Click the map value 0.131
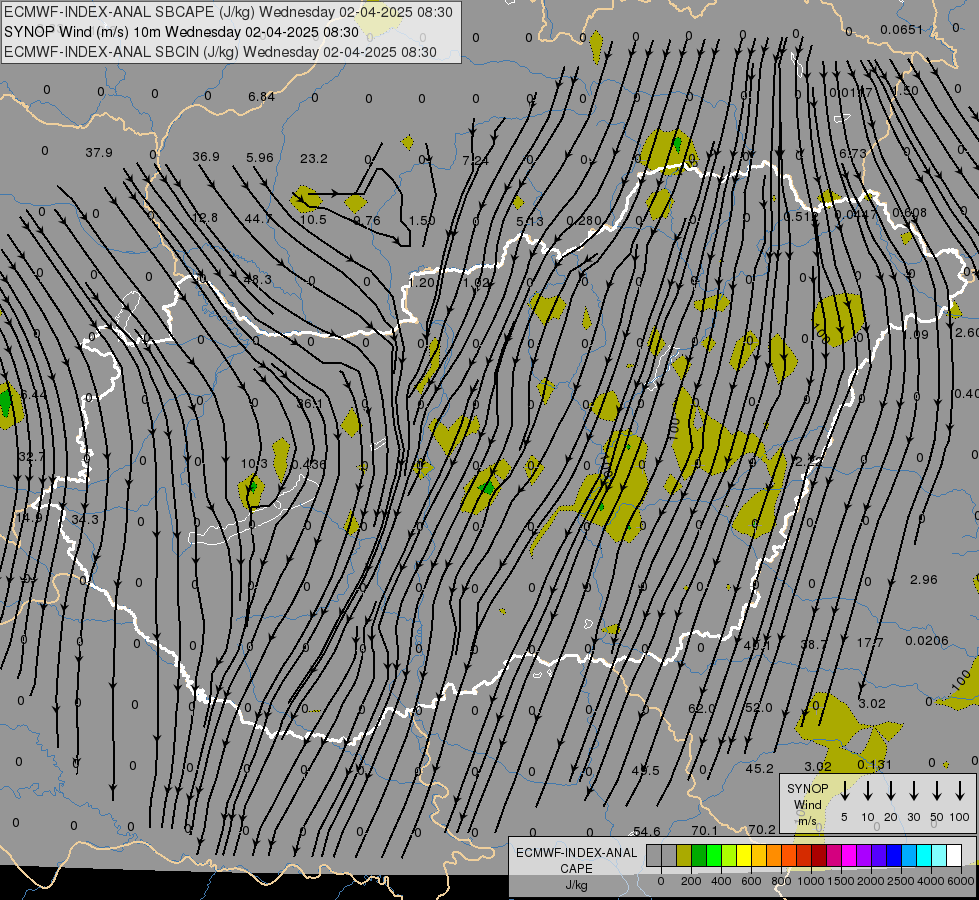This screenshot has height=900, width=979. pos(874,765)
